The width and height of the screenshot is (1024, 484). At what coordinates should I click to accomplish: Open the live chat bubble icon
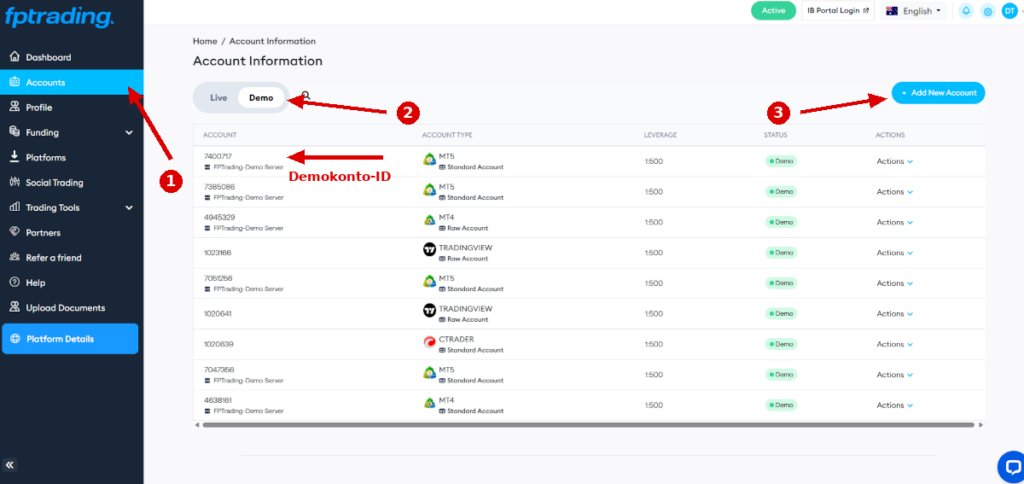[x=1012, y=466]
